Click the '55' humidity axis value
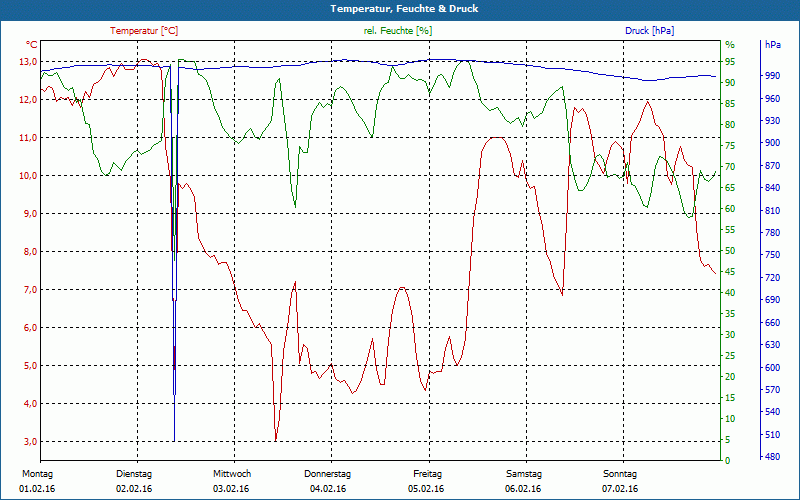800x500 pixels. coord(730,230)
